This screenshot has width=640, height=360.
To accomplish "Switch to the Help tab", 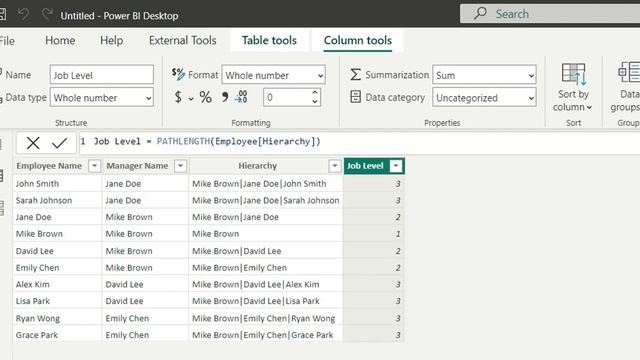I will coord(111,40).
